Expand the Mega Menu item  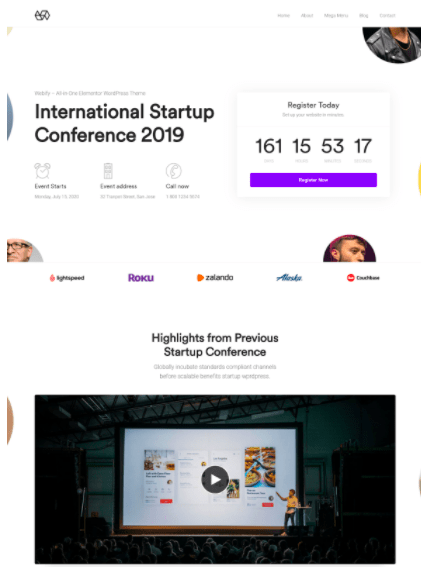pos(336,15)
